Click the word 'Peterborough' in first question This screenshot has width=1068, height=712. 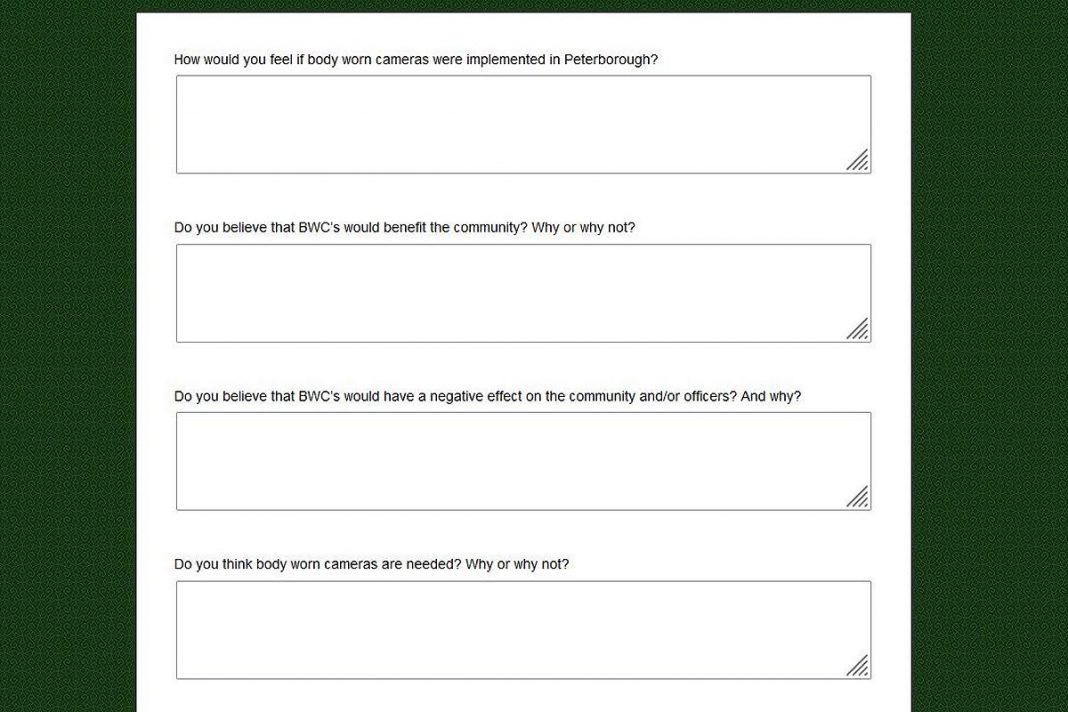tap(610, 59)
